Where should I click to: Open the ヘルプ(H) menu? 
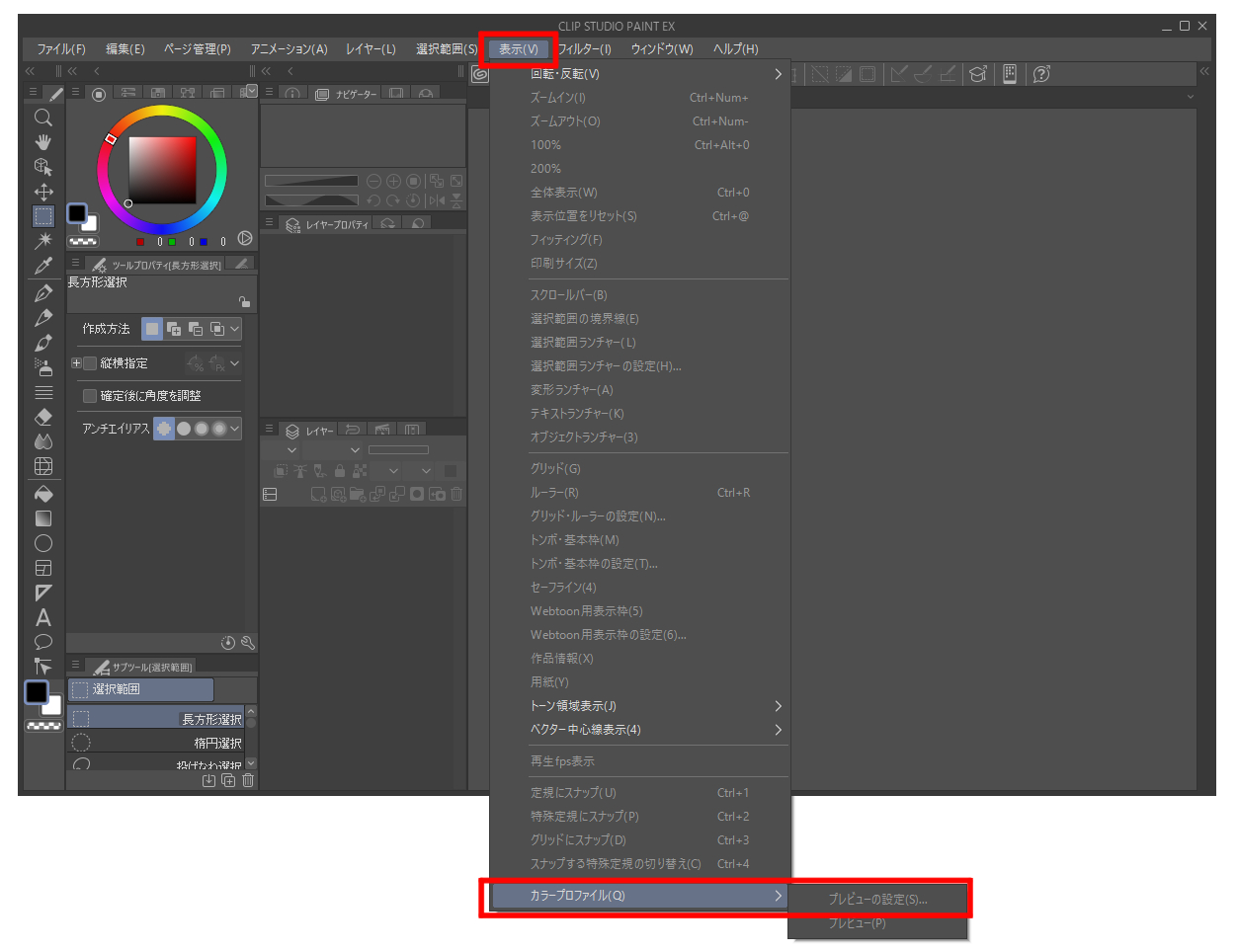736,49
